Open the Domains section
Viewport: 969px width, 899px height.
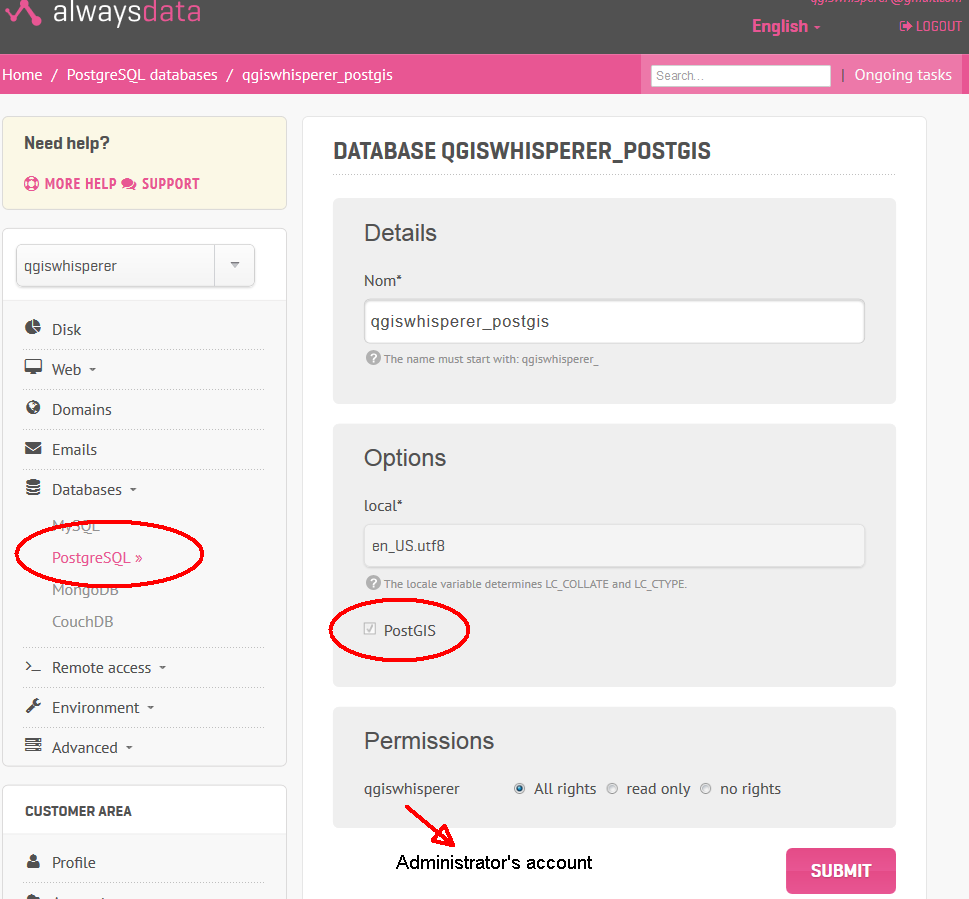82,410
